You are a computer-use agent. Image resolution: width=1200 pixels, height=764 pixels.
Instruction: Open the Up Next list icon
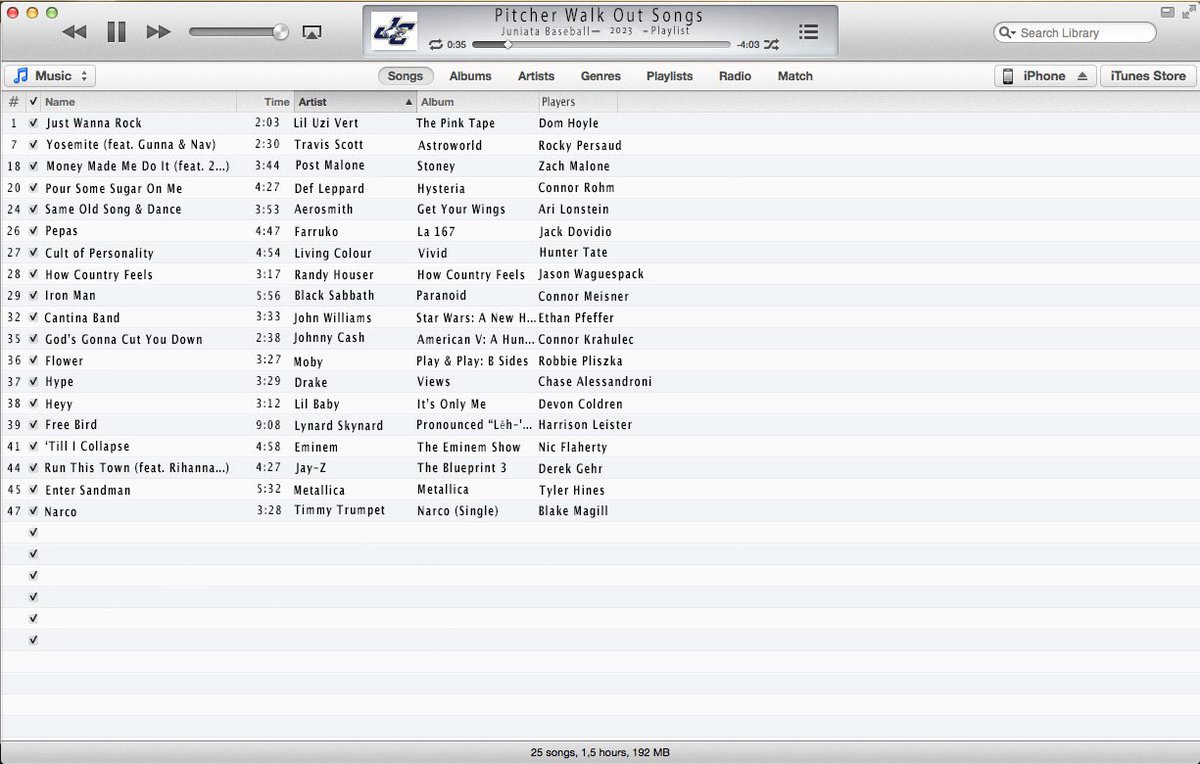(x=808, y=32)
